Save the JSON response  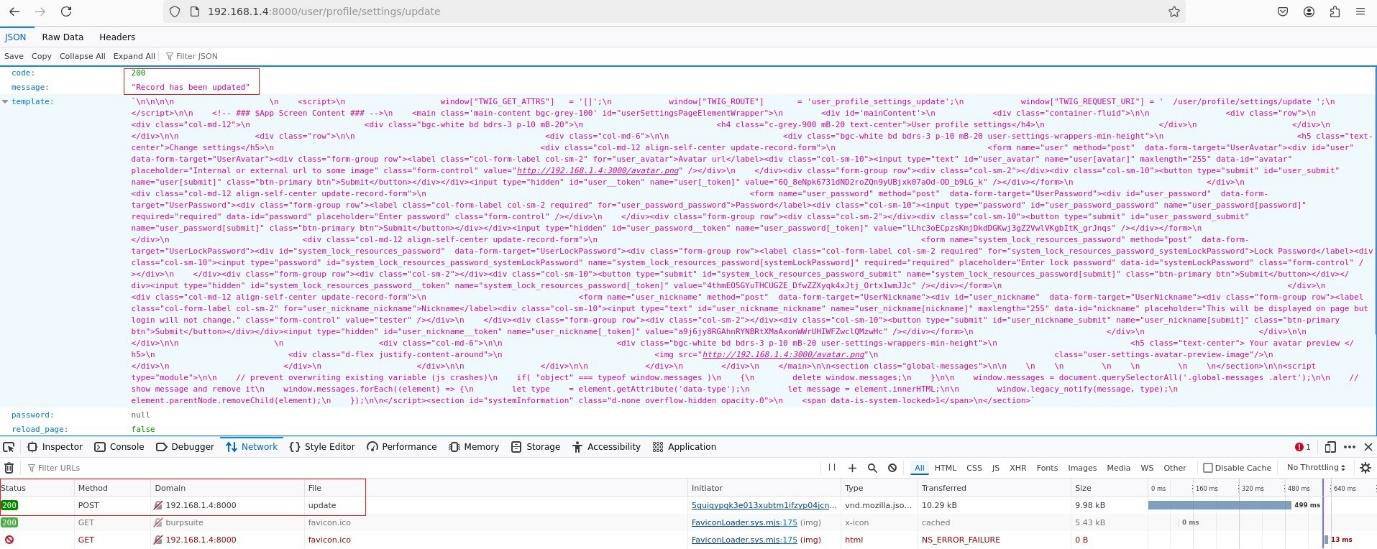[x=14, y=56]
